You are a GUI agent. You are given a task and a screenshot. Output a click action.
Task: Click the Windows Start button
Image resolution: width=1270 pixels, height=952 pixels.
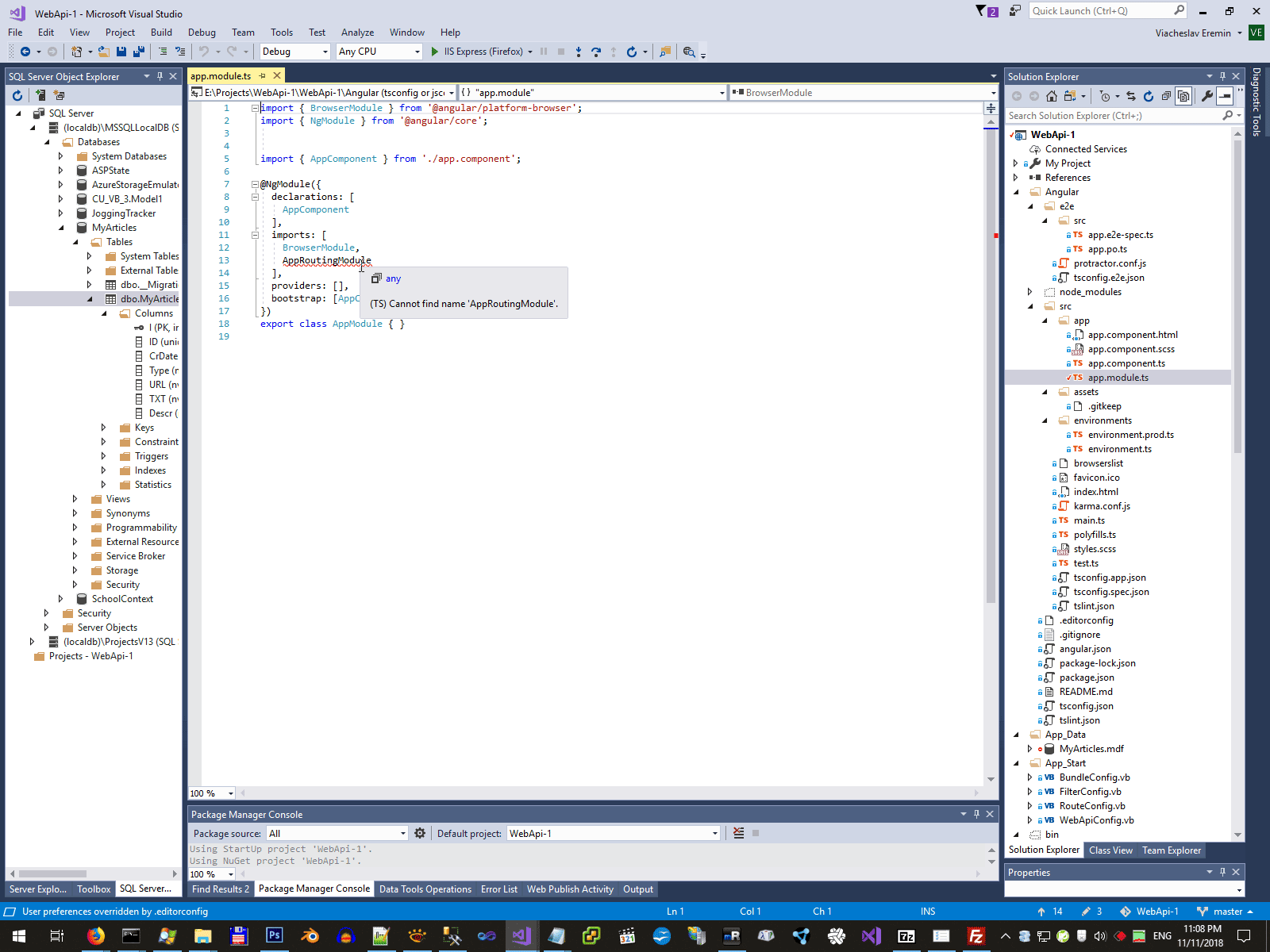[17, 936]
